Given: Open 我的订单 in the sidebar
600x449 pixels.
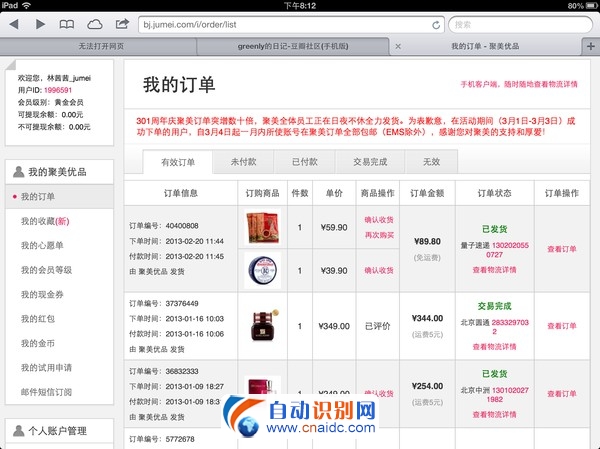Looking at the screenshot, I should point(59,197).
